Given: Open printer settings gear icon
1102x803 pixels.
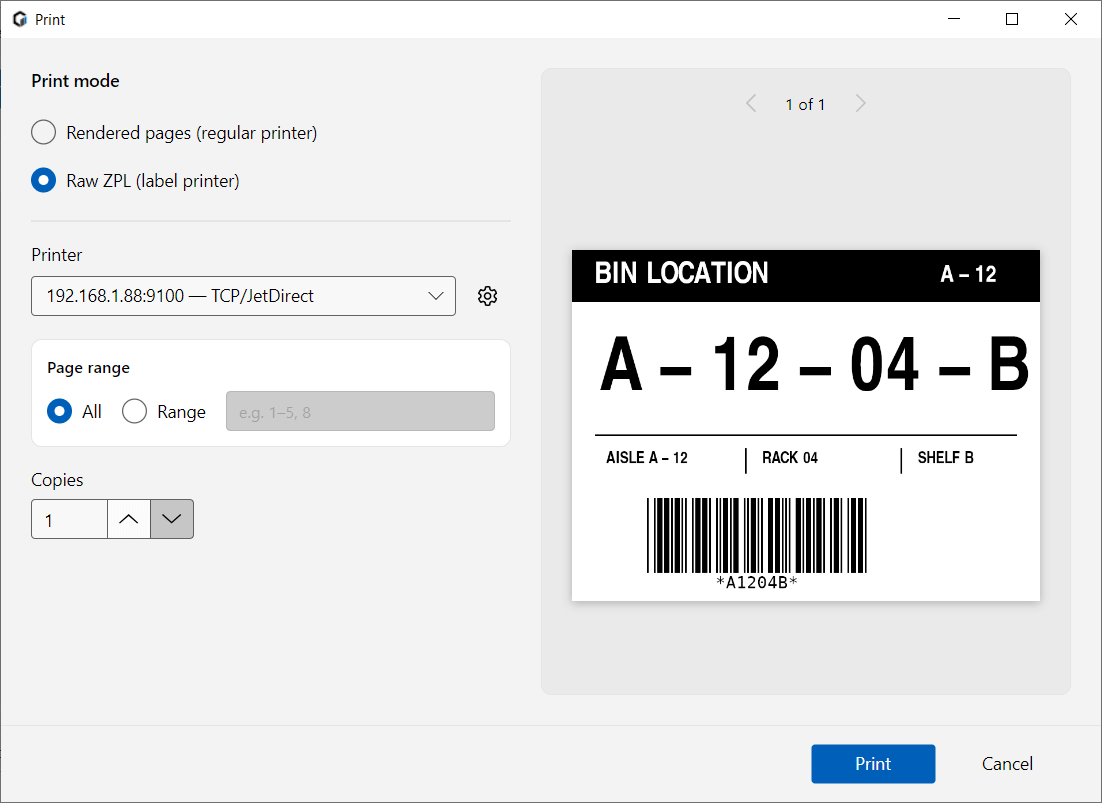Looking at the screenshot, I should pos(487,296).
